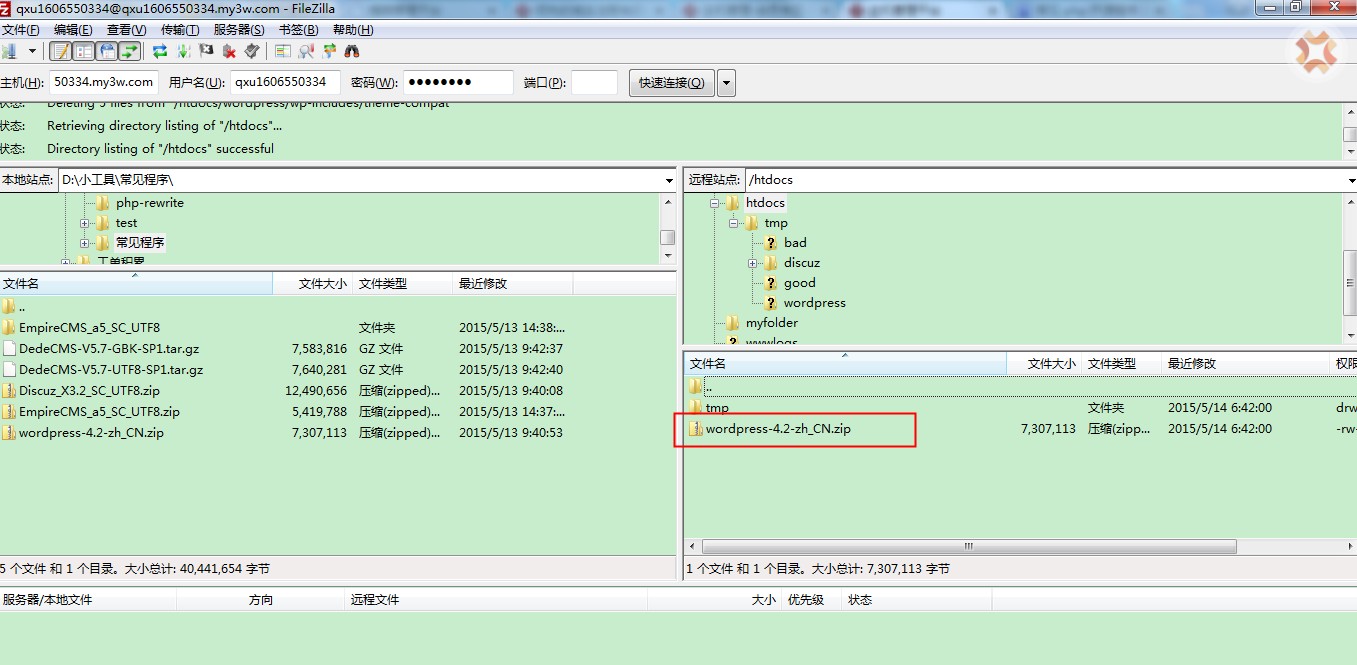Select remote file wordpress-4.2-zh_CN.zip
Screen dimensions: 1357x665
778,429
